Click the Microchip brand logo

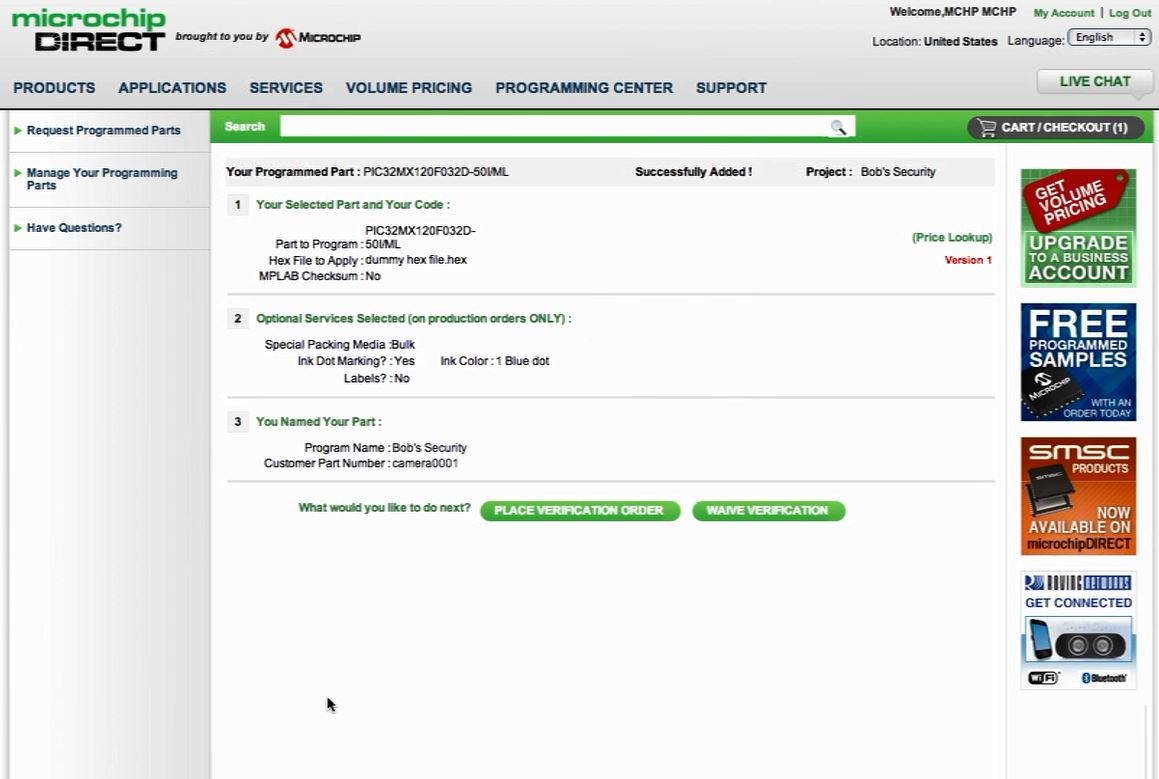318,38
